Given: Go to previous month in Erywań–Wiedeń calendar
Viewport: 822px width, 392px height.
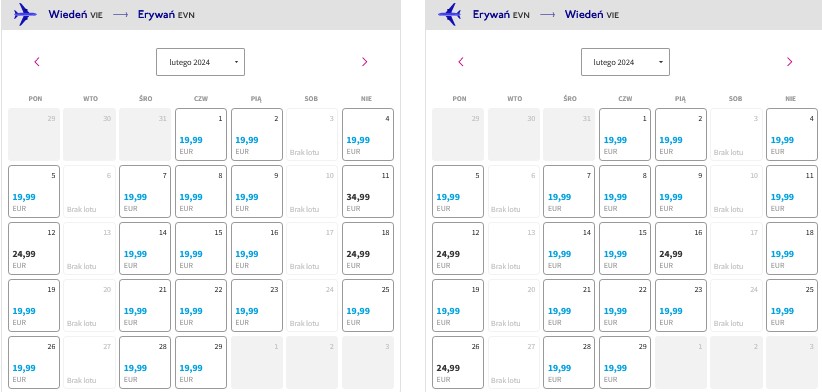Looking at the screenshot, I should (461, 62).
